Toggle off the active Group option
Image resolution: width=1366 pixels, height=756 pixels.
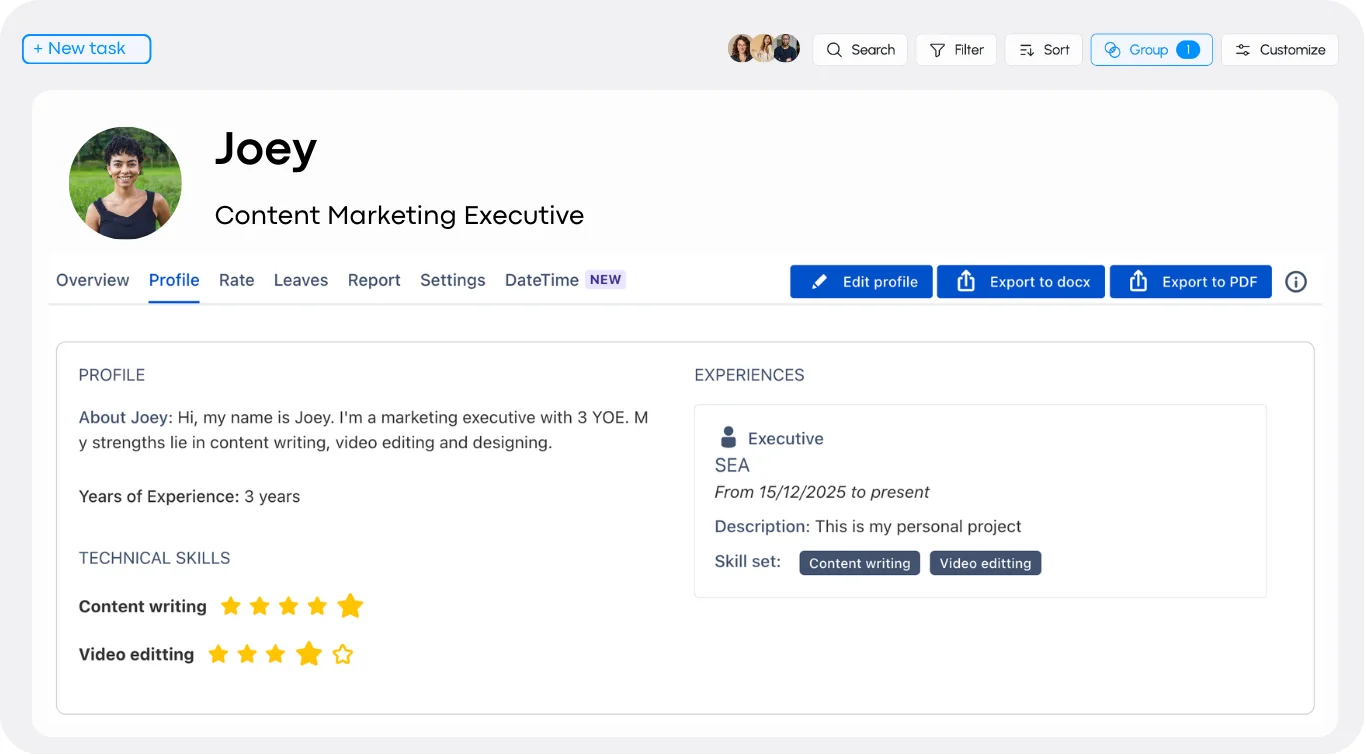(x=1151, y=49)
